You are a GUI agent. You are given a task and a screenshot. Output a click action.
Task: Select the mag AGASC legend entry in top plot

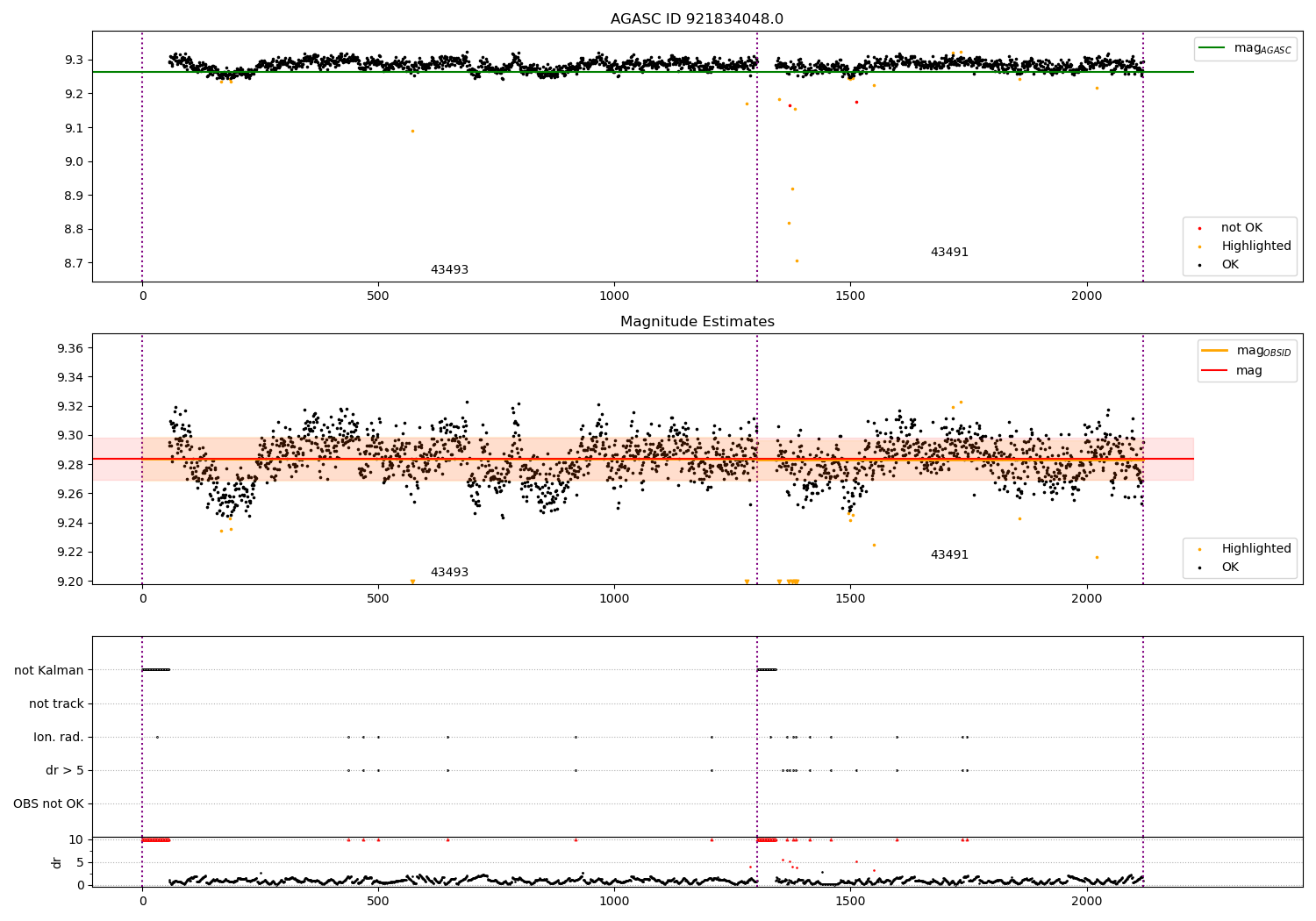tap(1245, 48)
